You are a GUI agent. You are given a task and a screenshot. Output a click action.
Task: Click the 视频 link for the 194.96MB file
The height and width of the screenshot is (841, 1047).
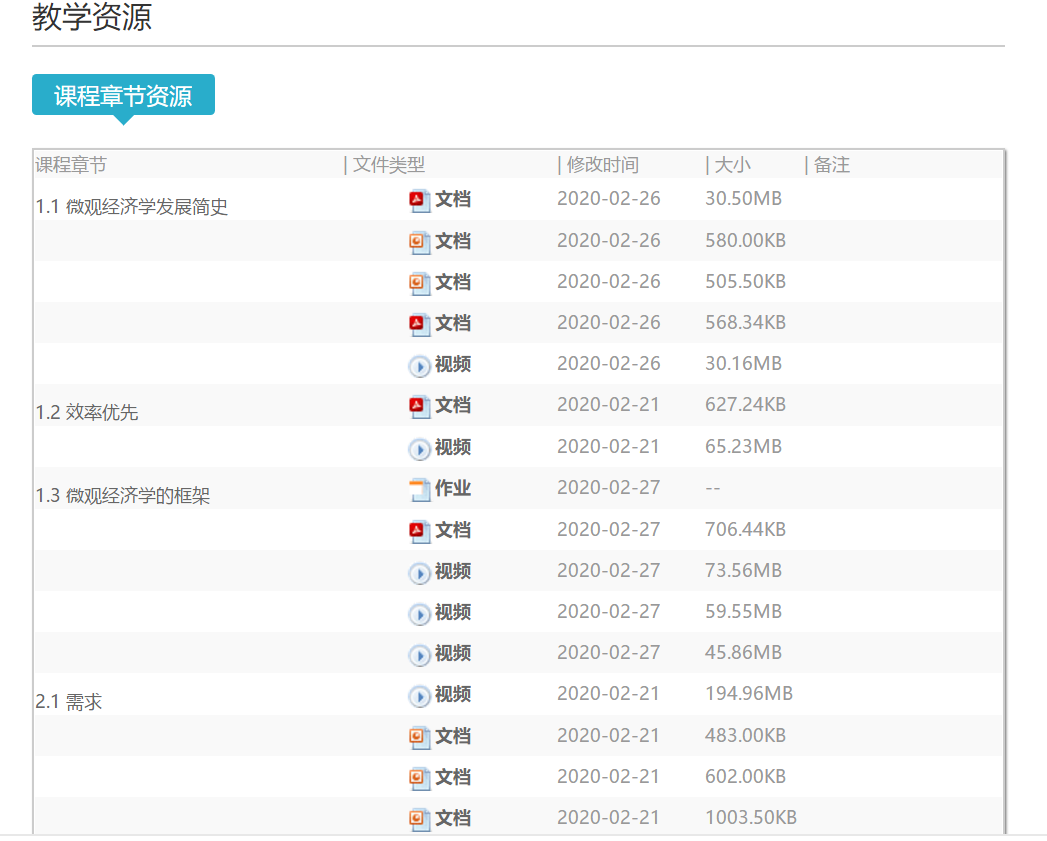tap(453, 694)
